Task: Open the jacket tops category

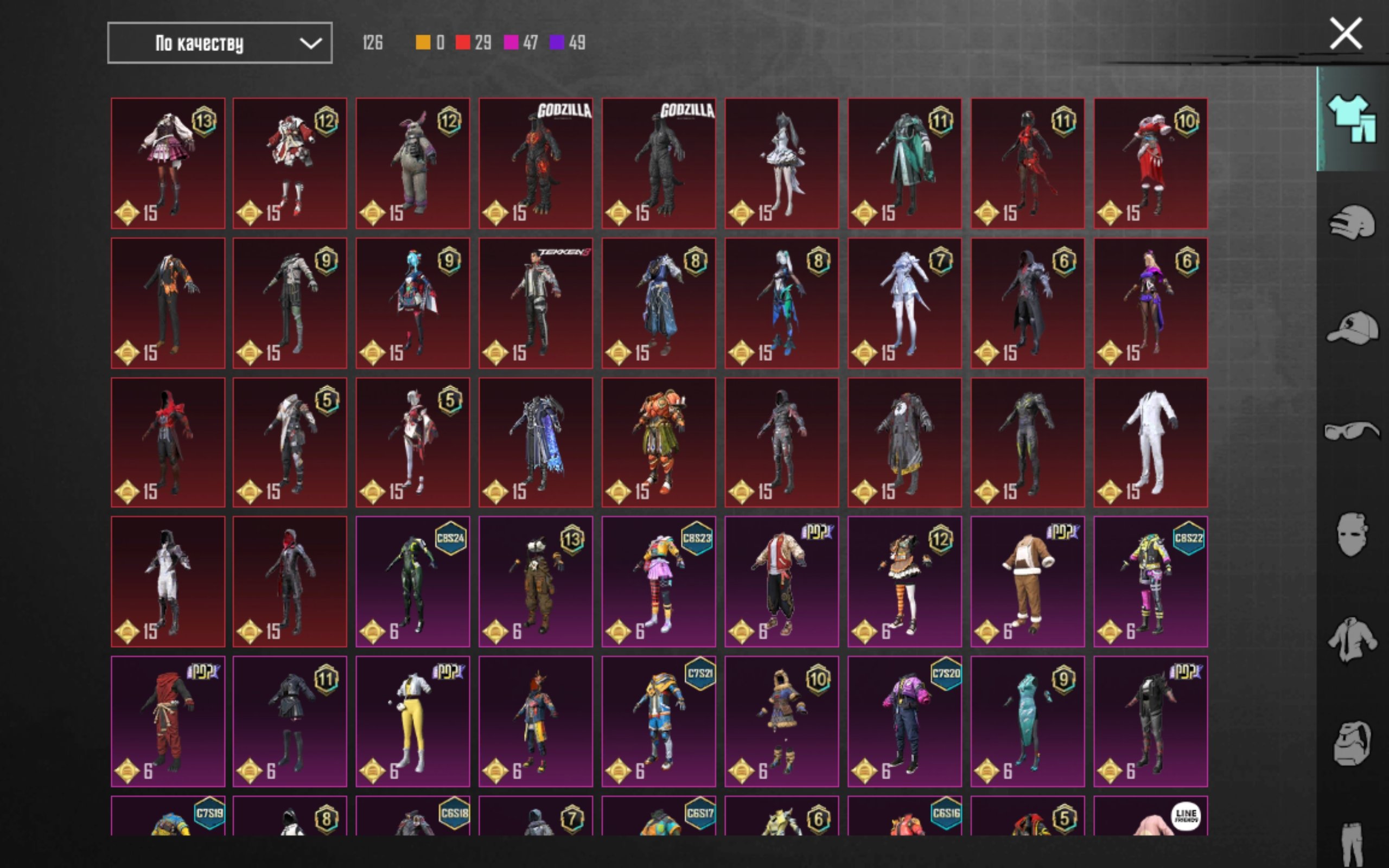Action: [x=1352, y=639]
